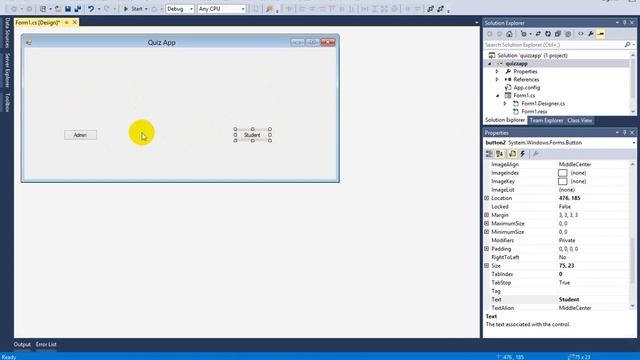The height and width of the screenshot is (360, 640).
Task: Open the Error List tab at the bottom
Action: point(46,344)
